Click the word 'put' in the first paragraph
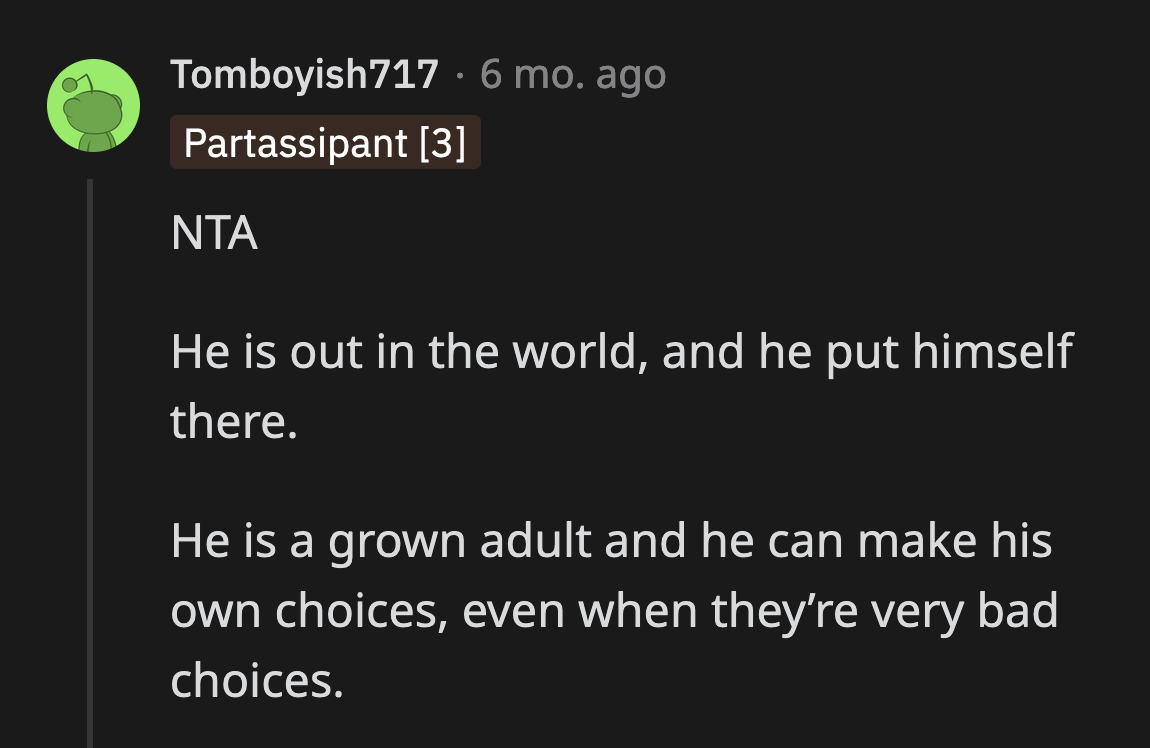Viewport: 1150px width, 748px height. 854,354
